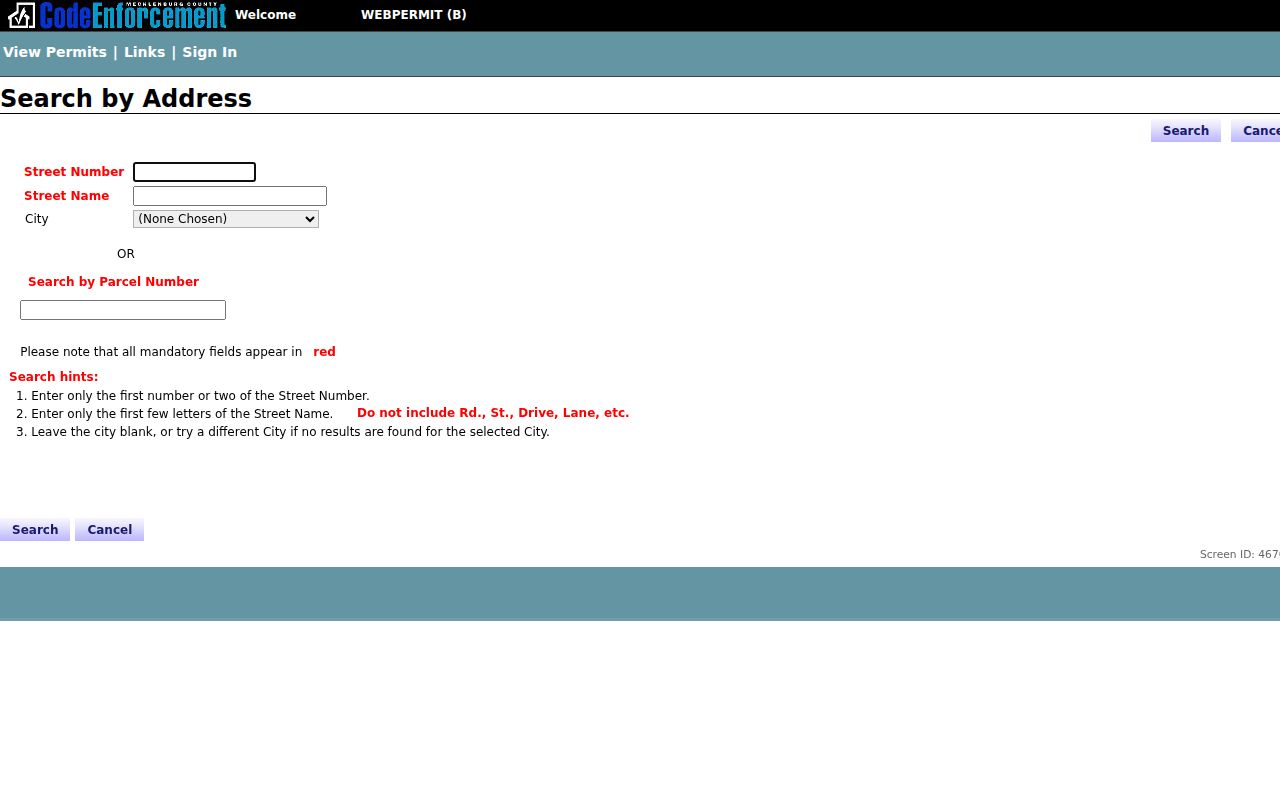Focus the Street Number input field
The height and width of the screenshot is (800, 1280).
point(194,172)
